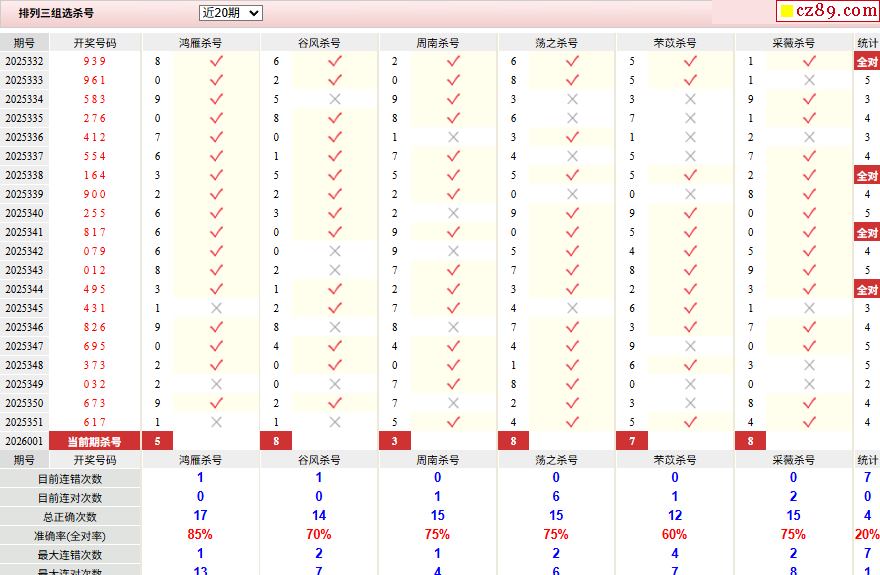Click the 周南杀号 check mark for period 2025351
The height and width of the screenshot is (575, 880).
click(453, 422)
